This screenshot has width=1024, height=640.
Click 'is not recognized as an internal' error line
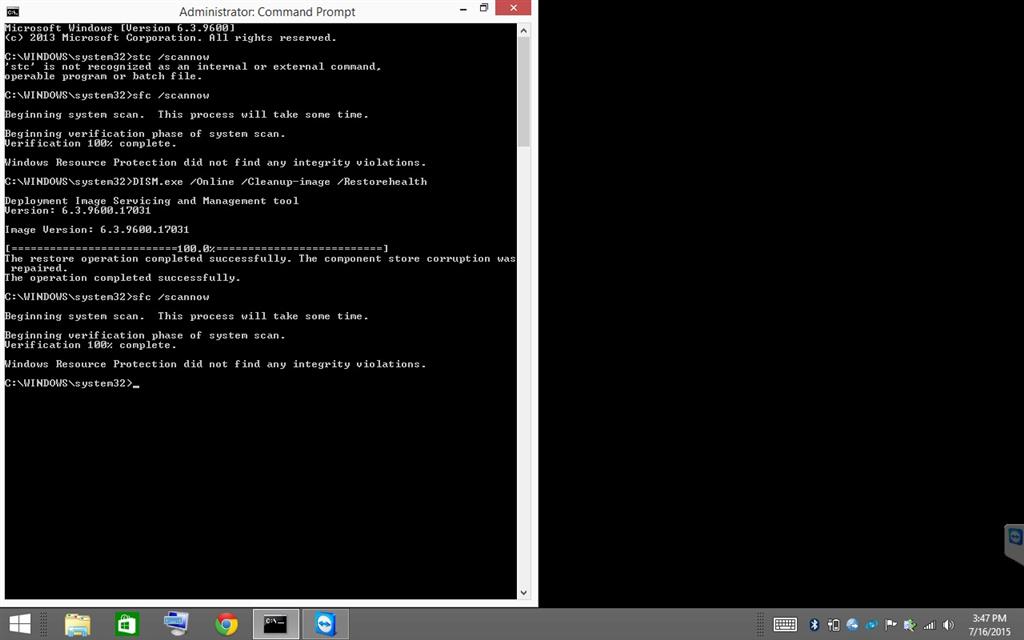(x=193, y=67)
